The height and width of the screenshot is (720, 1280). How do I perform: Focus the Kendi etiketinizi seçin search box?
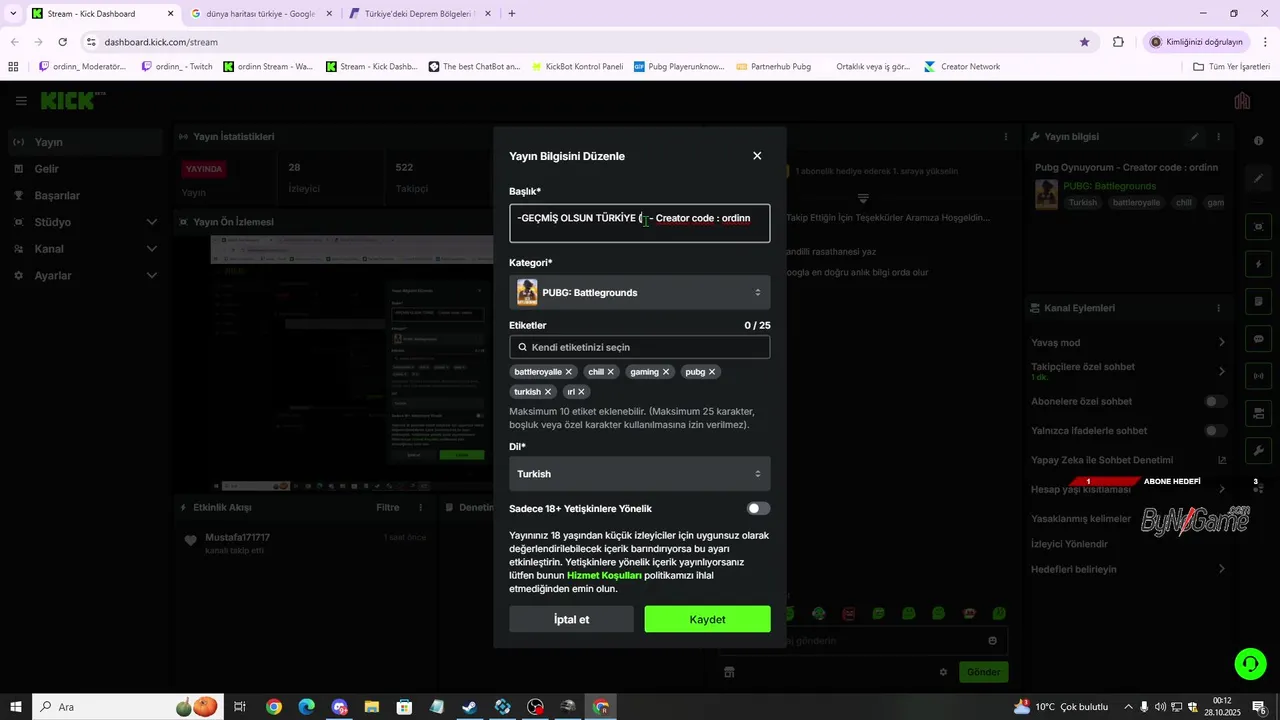coord(640,347)
